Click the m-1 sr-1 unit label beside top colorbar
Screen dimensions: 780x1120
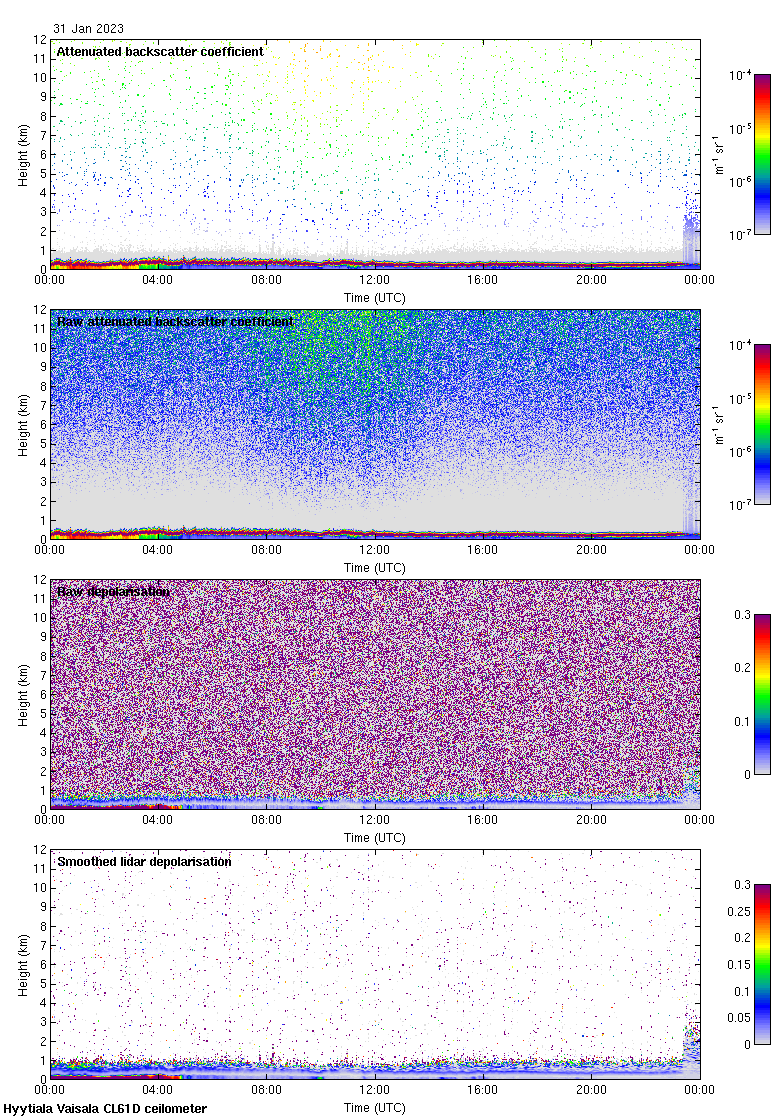719,154
